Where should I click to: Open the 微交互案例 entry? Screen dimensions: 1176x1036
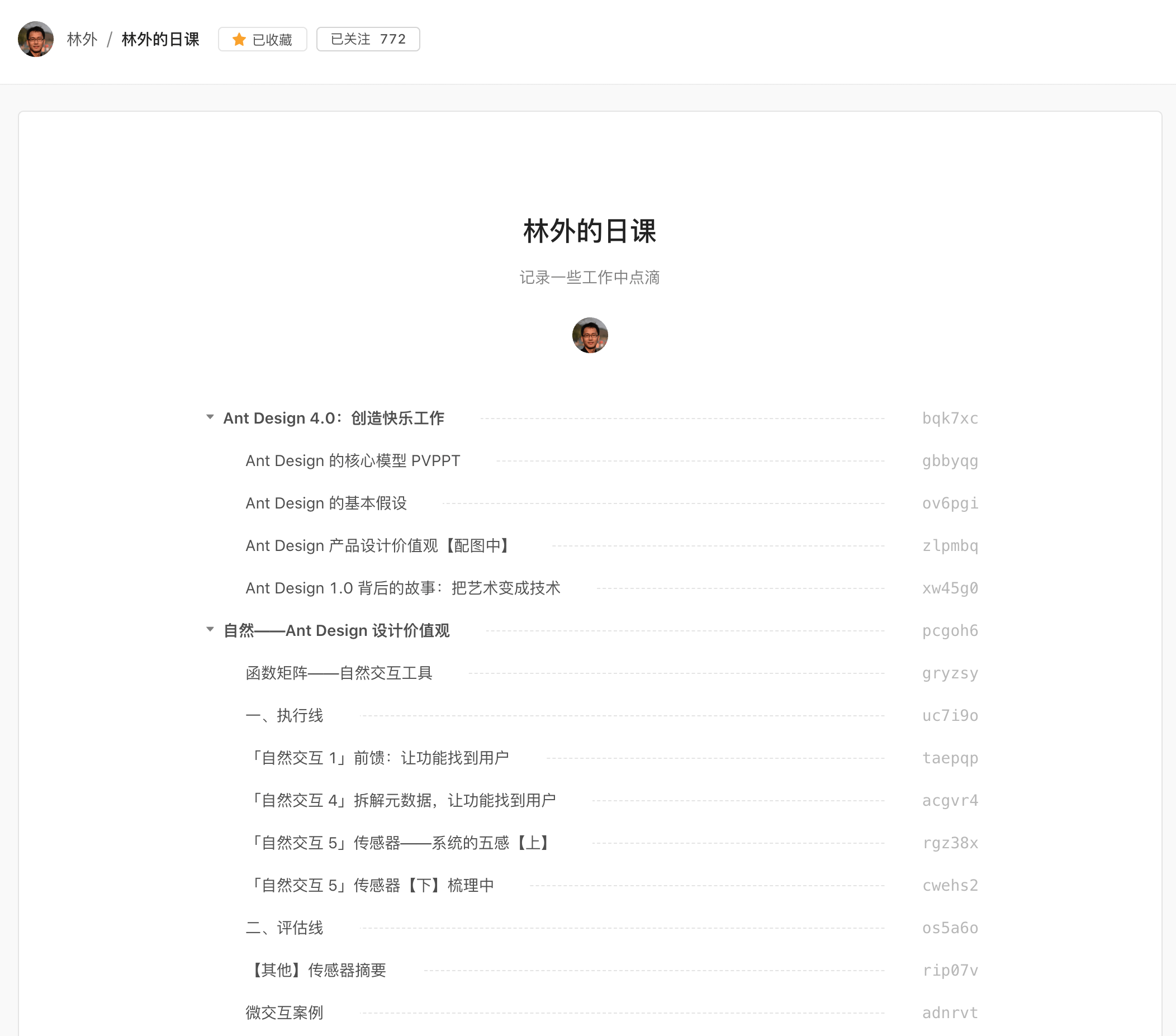[x=284, y=1013]
